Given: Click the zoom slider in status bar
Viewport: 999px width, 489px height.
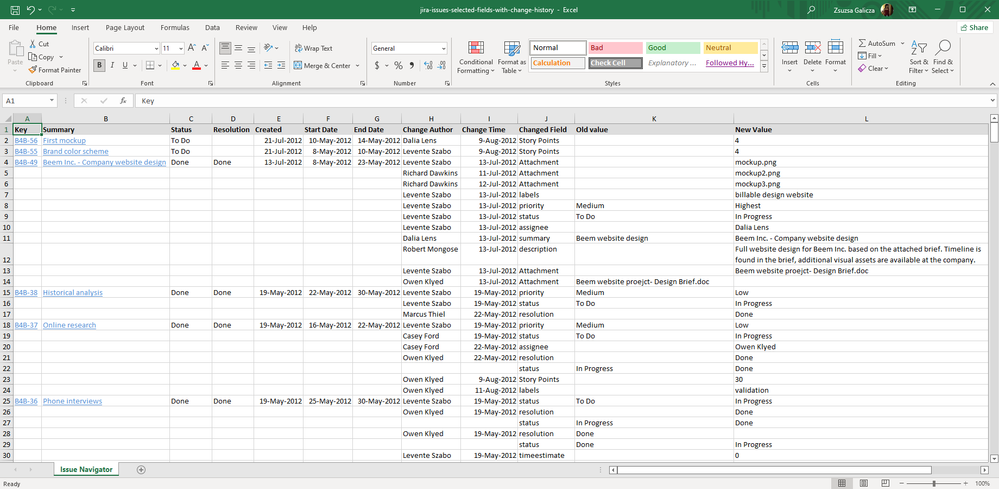Looking at the screenshot, I should point(933,484).
